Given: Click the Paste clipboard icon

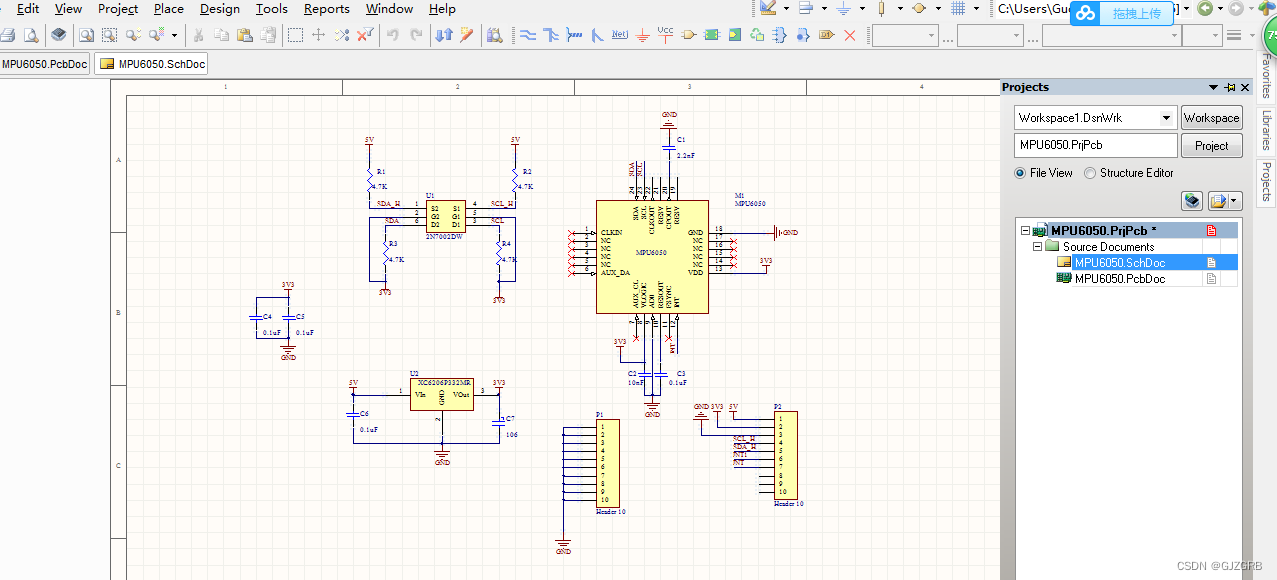Looking at the screenshot, I should click(244, 35).
